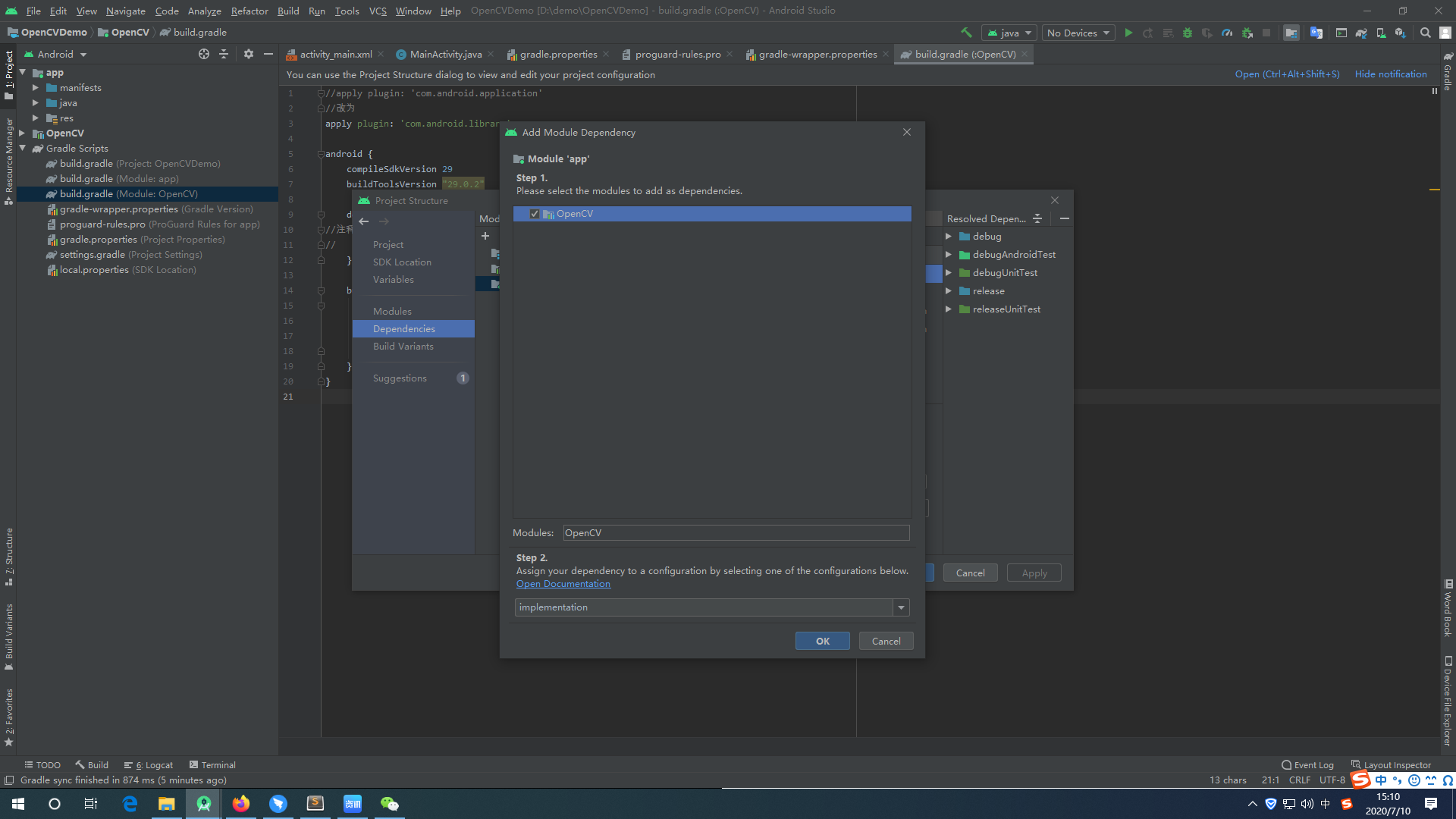Click the Search Everywhere magnifier icon
The width and height of the screenshot is (1456, 819).
click(x=1426, y=33)
